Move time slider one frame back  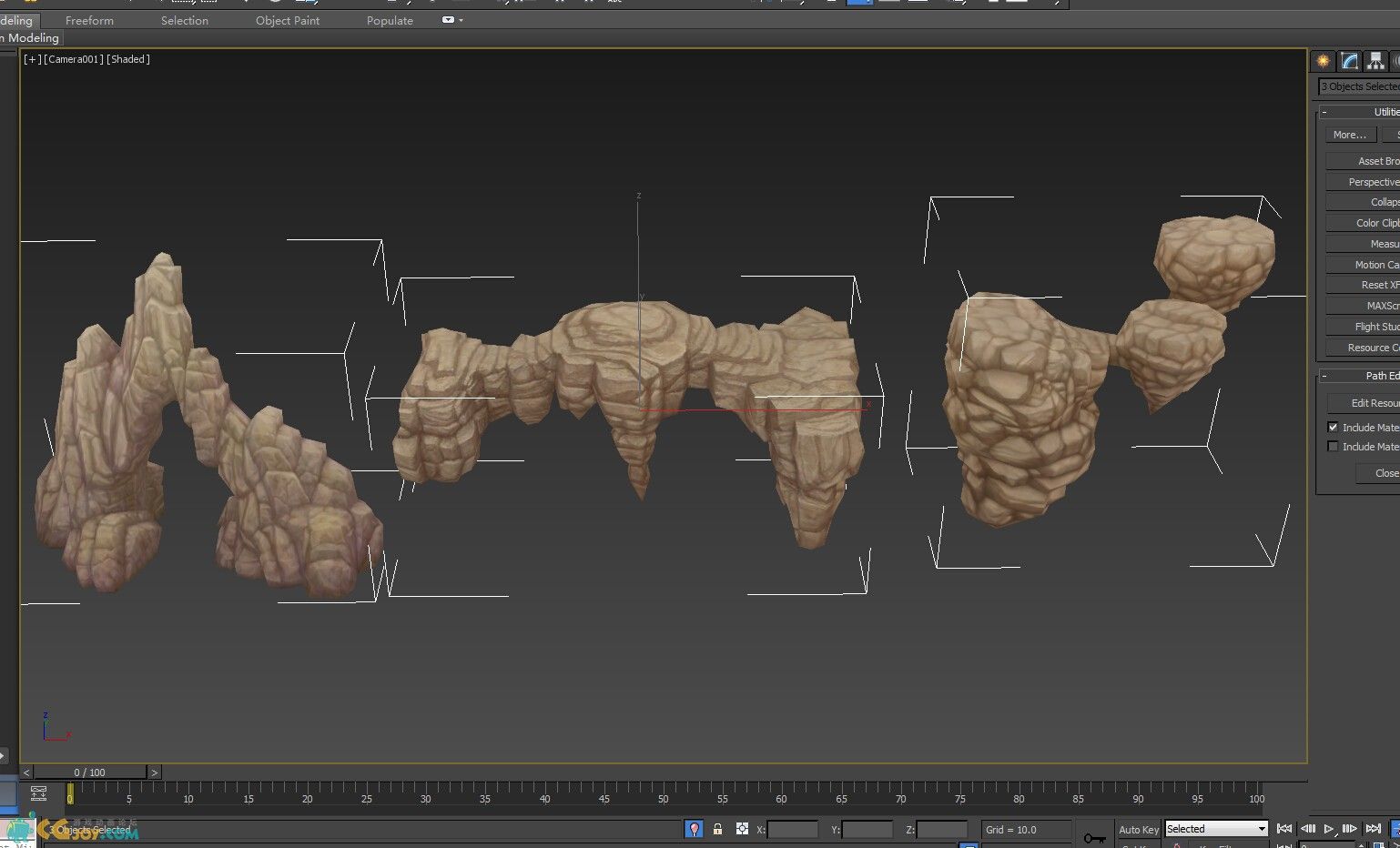[x=26, y=772]
